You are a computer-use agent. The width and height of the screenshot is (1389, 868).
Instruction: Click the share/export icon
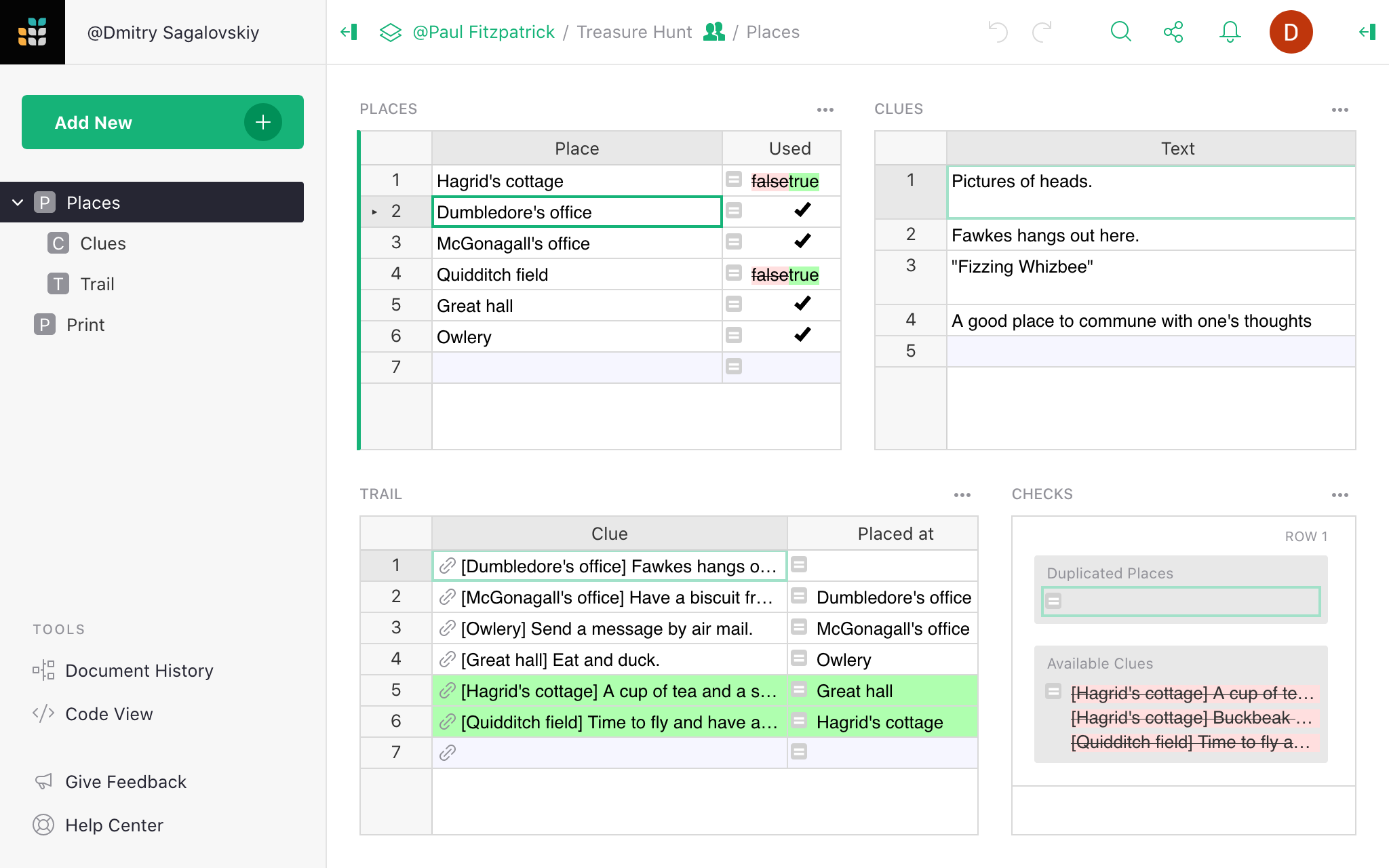[x=1173, y=32]
